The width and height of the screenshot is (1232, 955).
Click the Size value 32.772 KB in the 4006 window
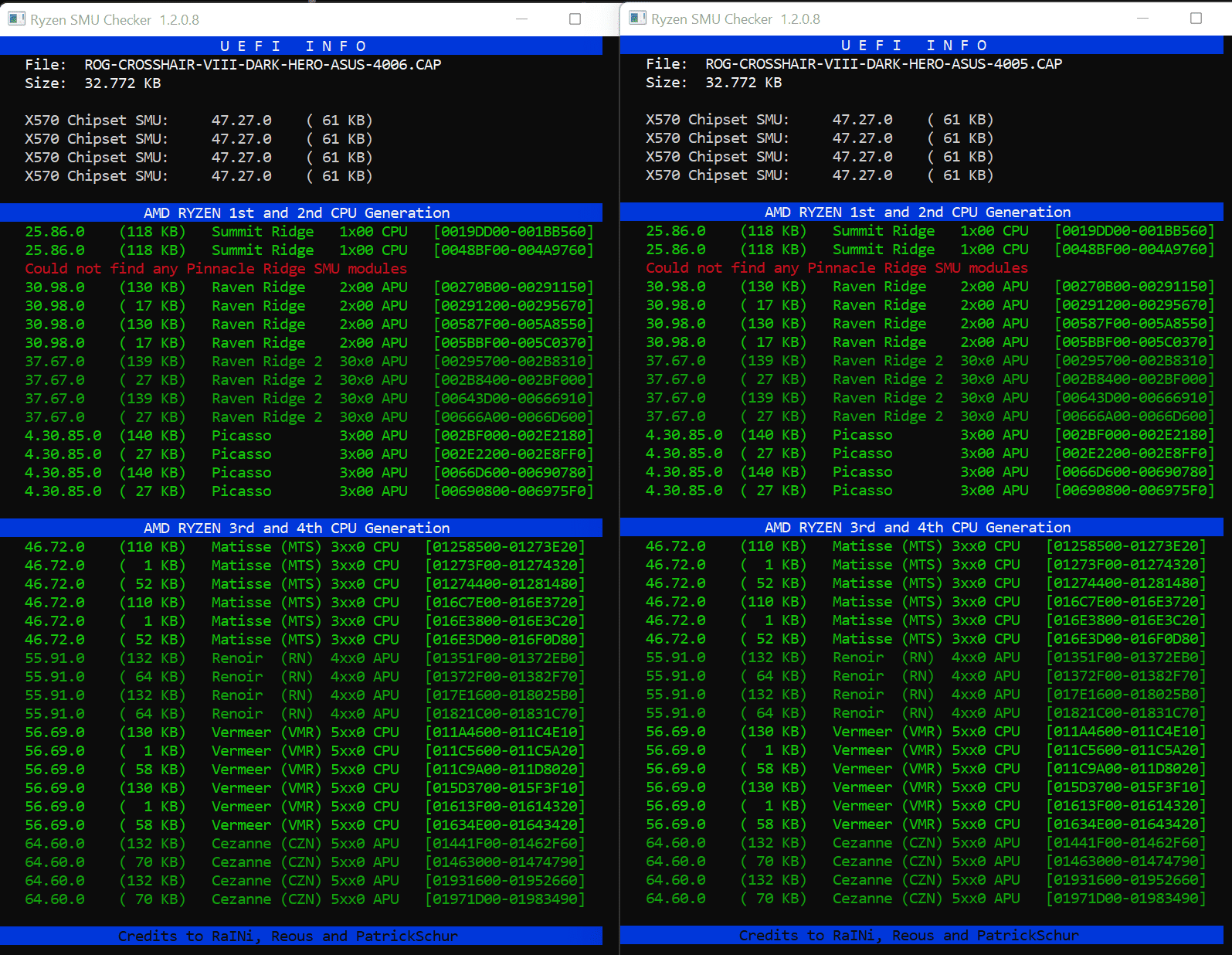point(123,83)
